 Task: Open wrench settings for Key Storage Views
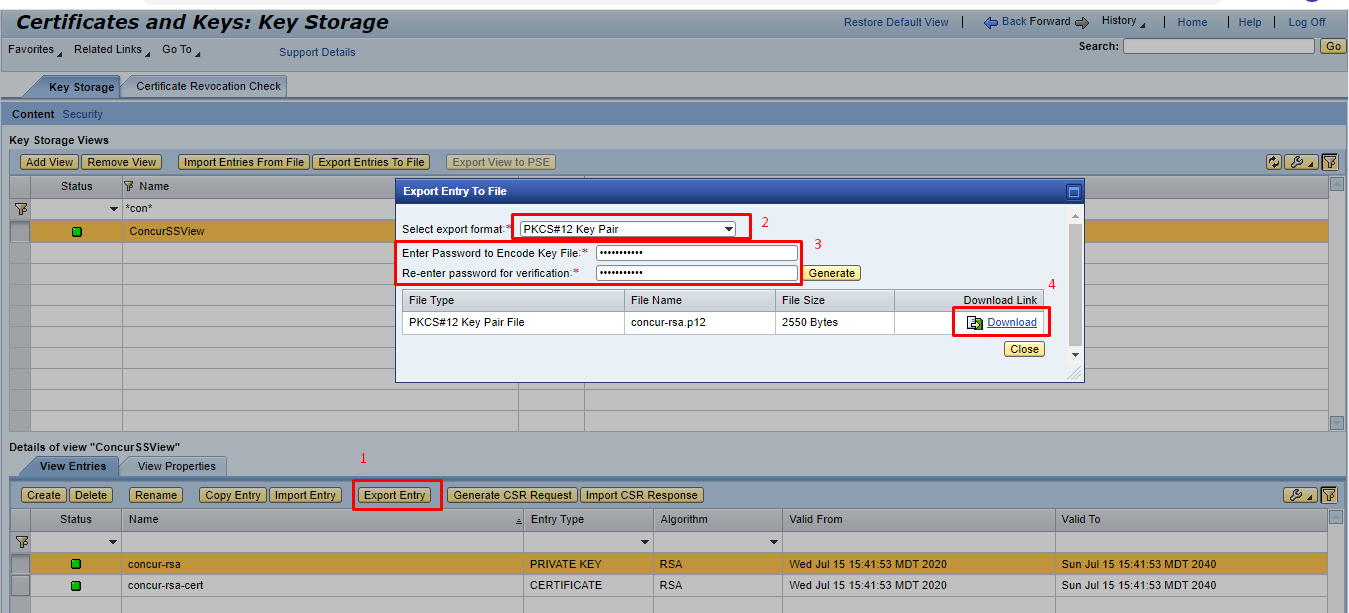(1301, 162)
